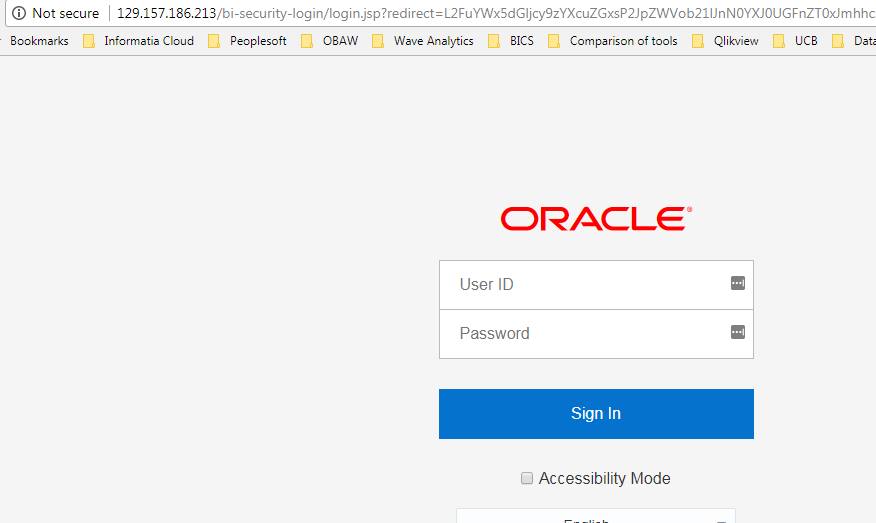Open the Qlikview bookmark folder
The height and width of the screenshot is (523, 876).
pyautogui.click(x=726, y=41)
